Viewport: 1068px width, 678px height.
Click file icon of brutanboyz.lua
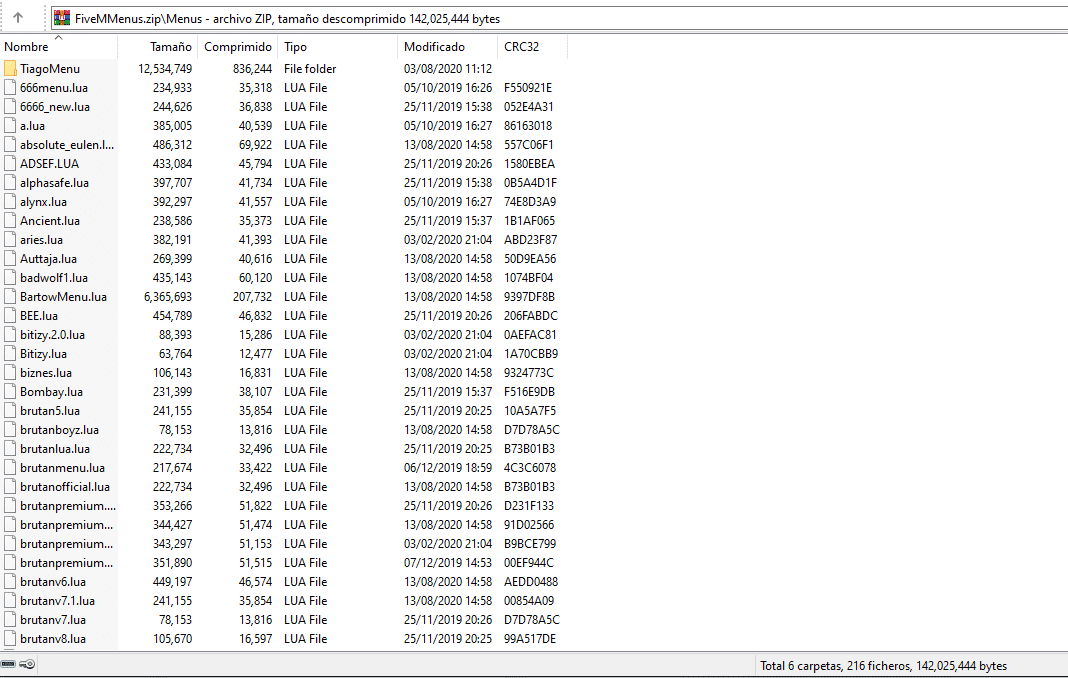(x=10, y=431)
